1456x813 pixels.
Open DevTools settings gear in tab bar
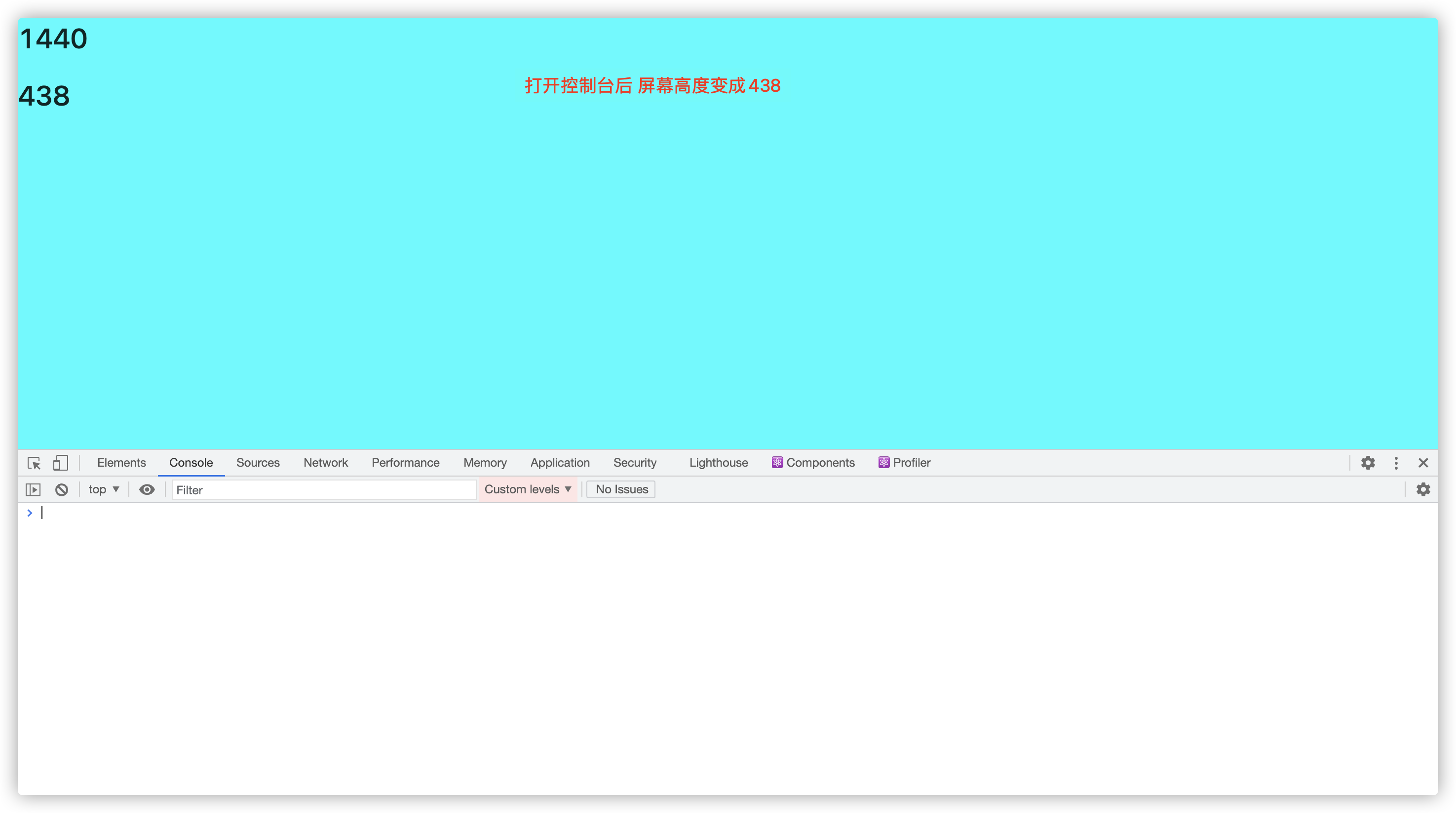click(x=1368, y=463)
